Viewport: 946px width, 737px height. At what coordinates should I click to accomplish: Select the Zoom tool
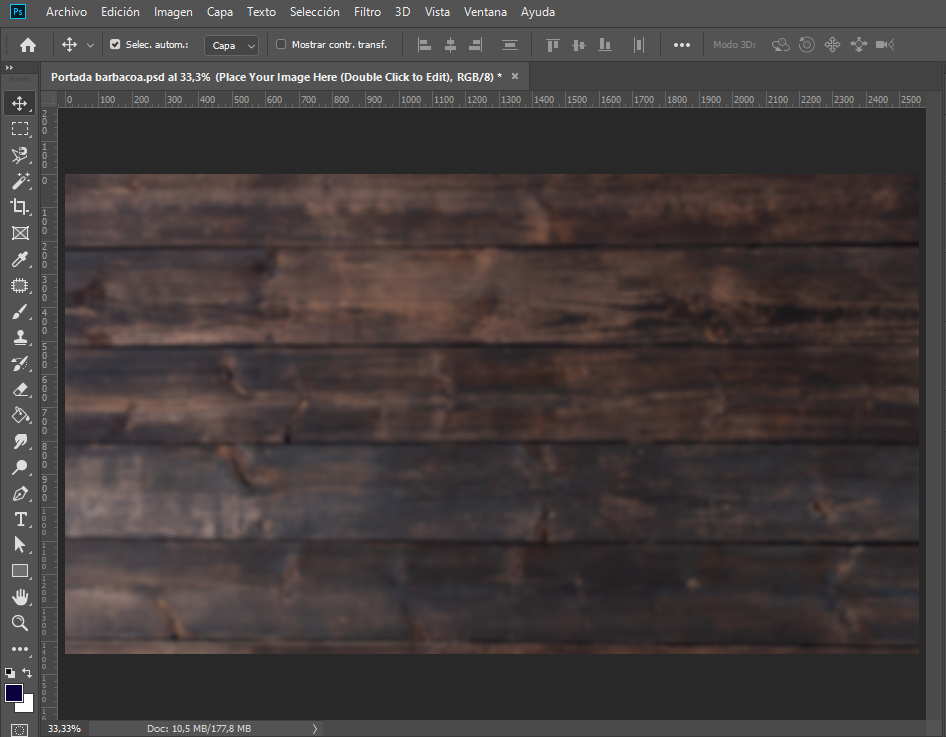(19, 623)
